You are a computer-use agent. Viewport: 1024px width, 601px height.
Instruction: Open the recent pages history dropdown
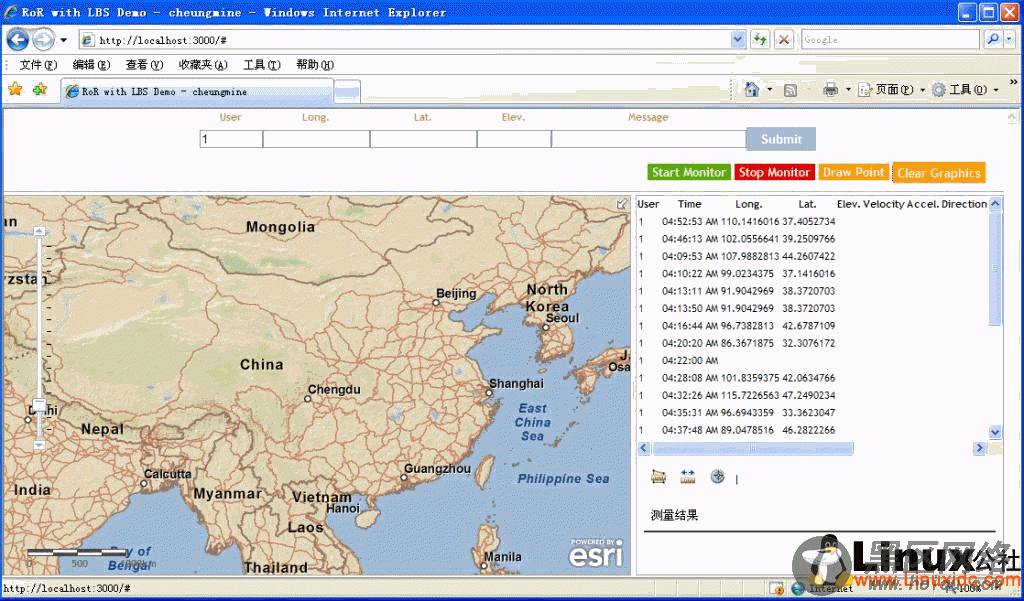coord(63,41)
